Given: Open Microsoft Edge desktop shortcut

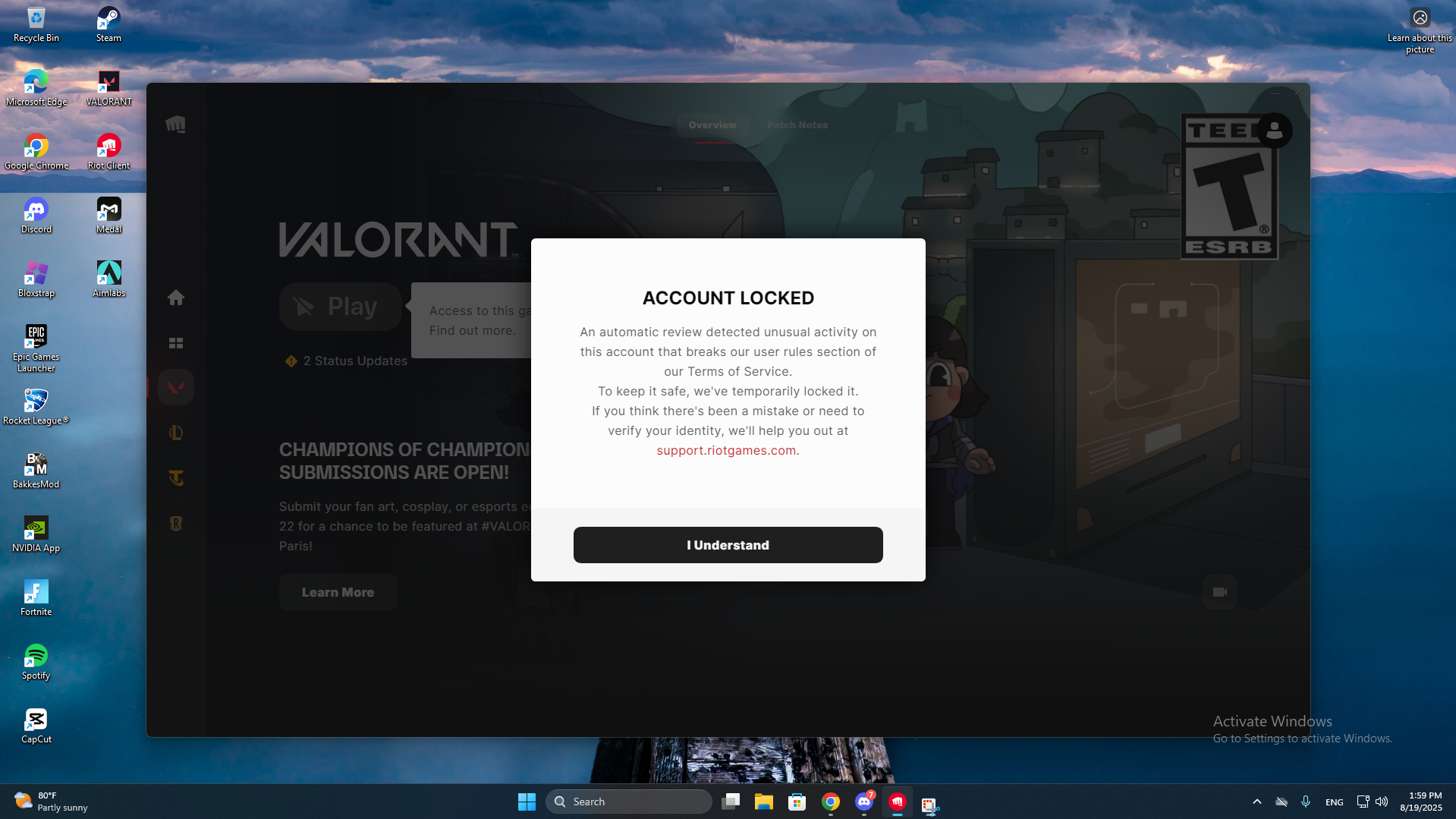Looking at the screenshot, I should coord(36,88).
